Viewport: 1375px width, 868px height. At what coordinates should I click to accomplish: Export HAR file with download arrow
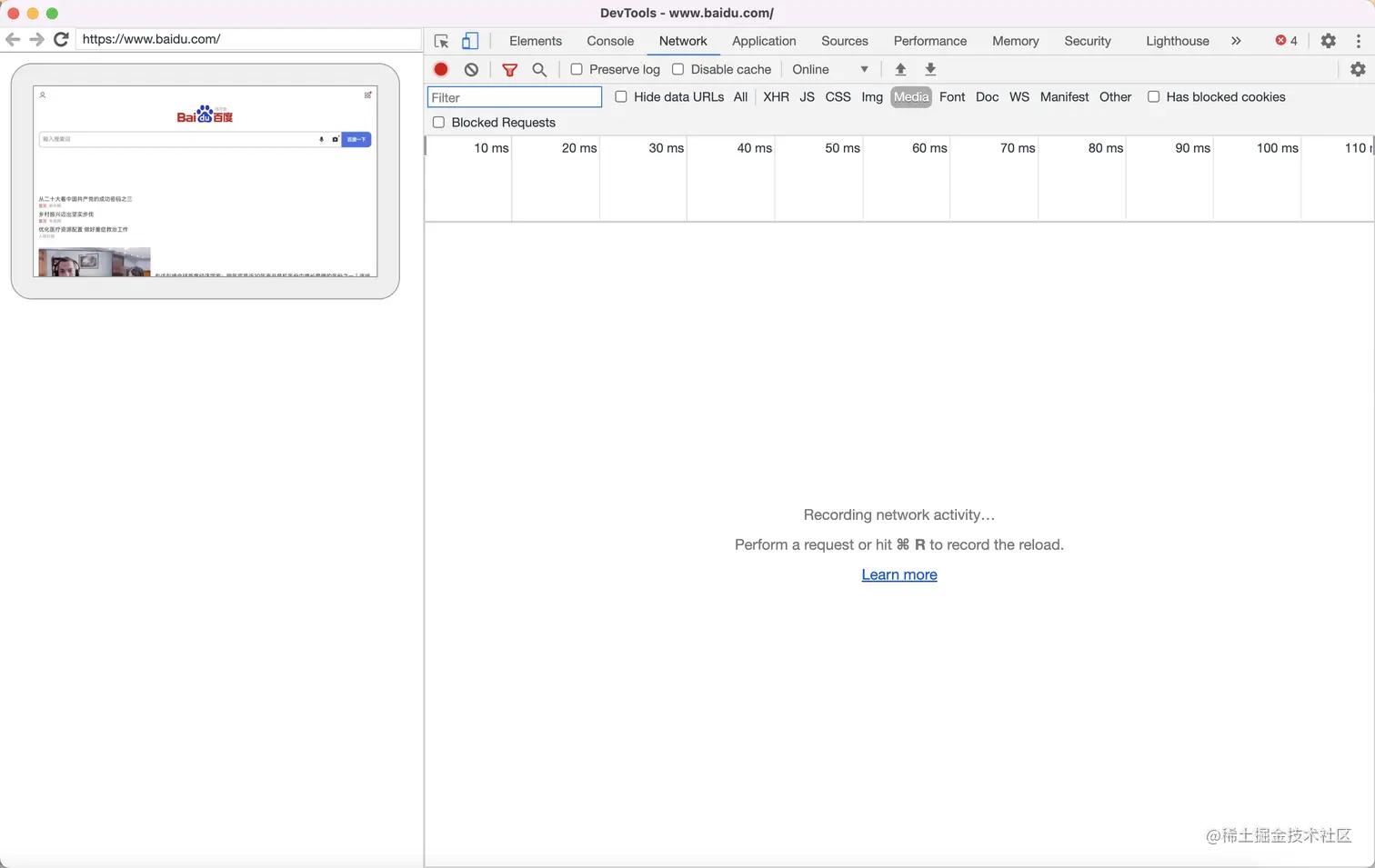tap(930, 69)
